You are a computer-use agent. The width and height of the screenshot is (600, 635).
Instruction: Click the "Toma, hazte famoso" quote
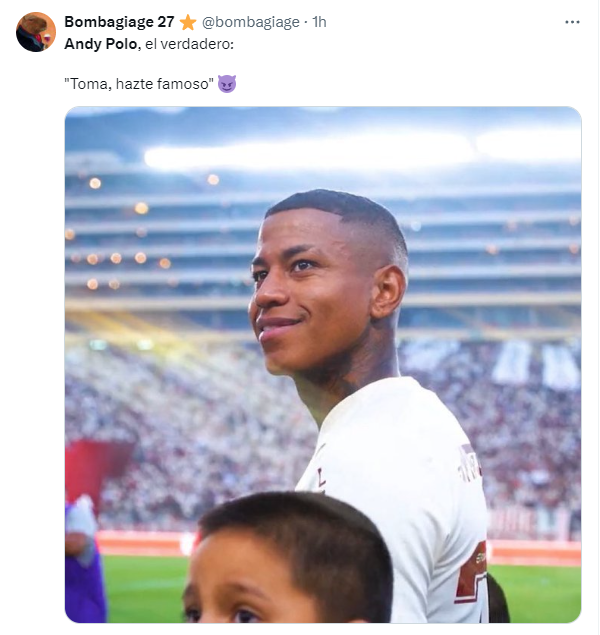pos(139,84)
